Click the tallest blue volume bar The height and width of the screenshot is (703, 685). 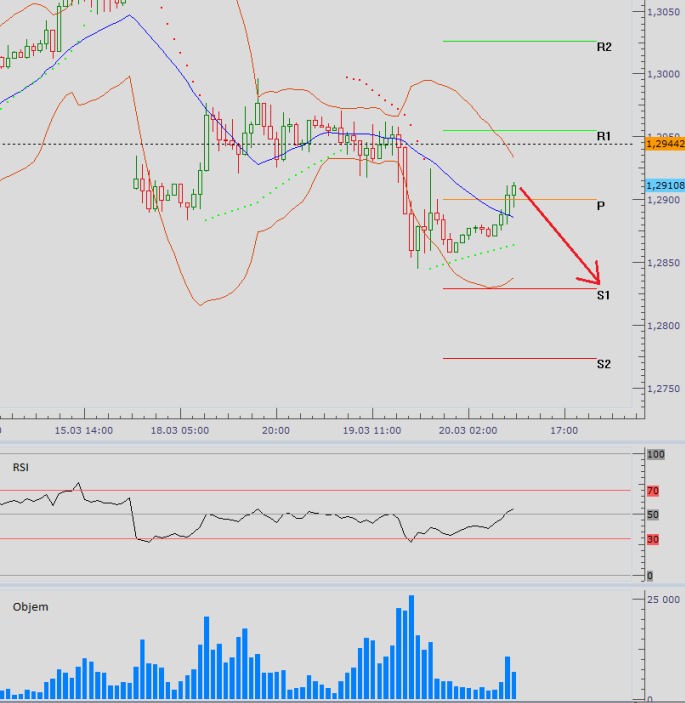412,648
